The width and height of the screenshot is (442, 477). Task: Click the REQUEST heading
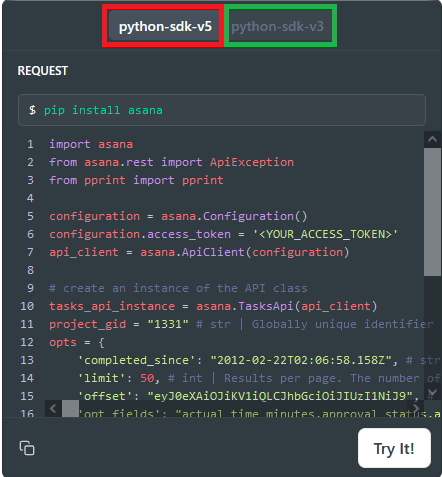pyautogui.click(x=43, y=71)
